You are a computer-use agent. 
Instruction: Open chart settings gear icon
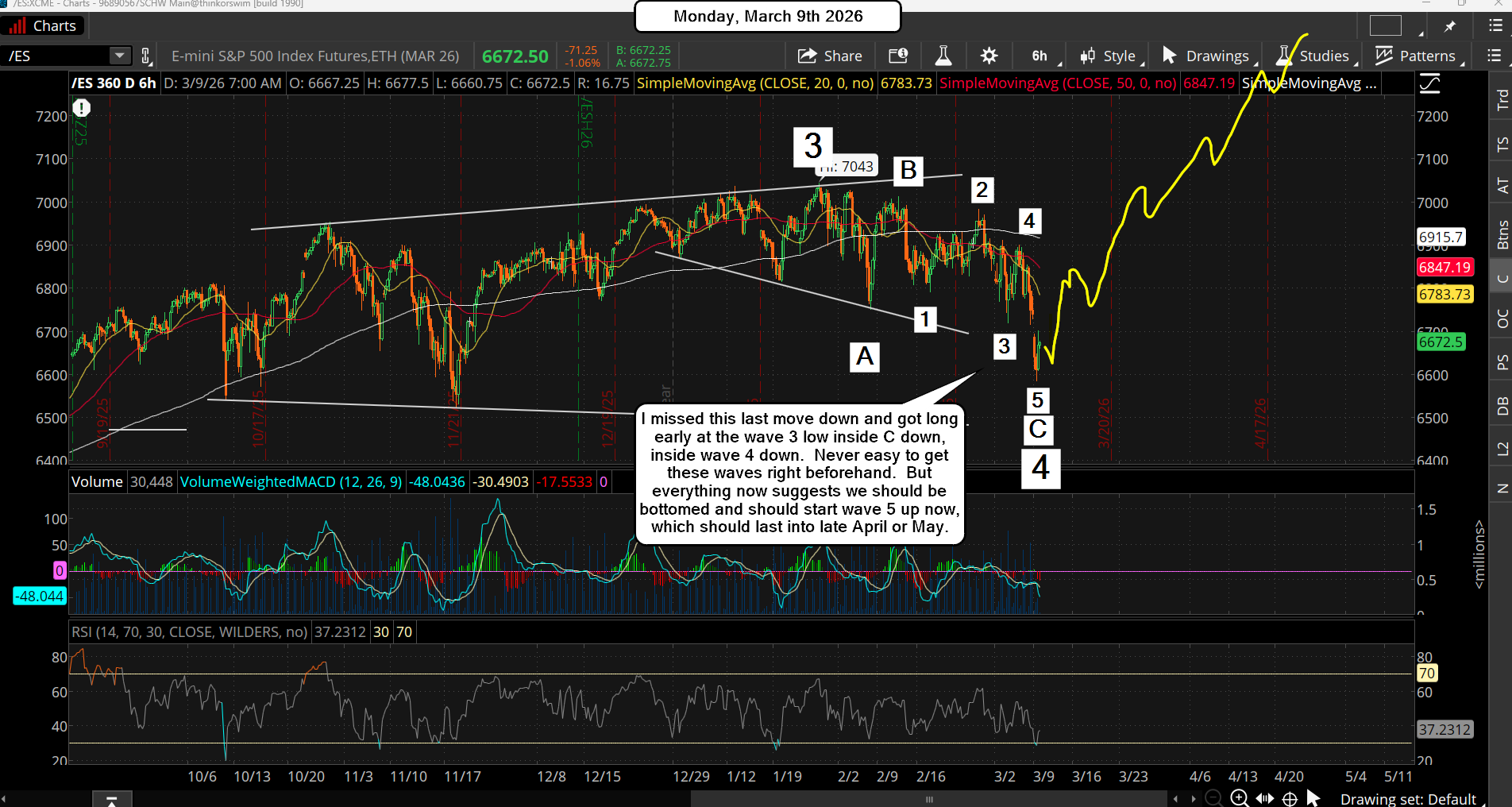tap(989, 56)
